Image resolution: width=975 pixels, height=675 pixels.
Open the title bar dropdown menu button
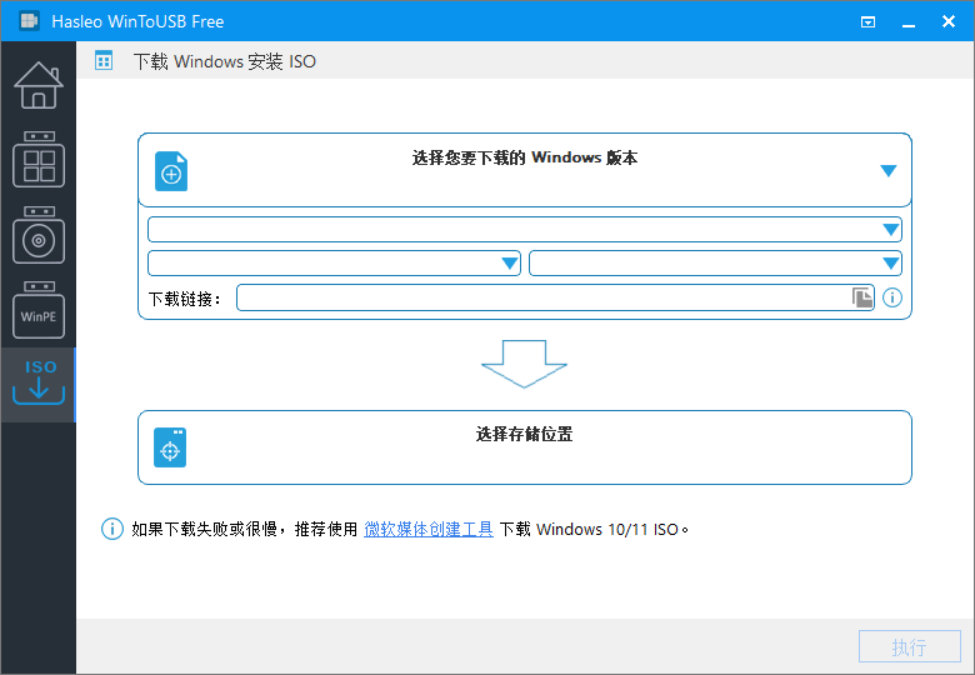click(868, 22)
